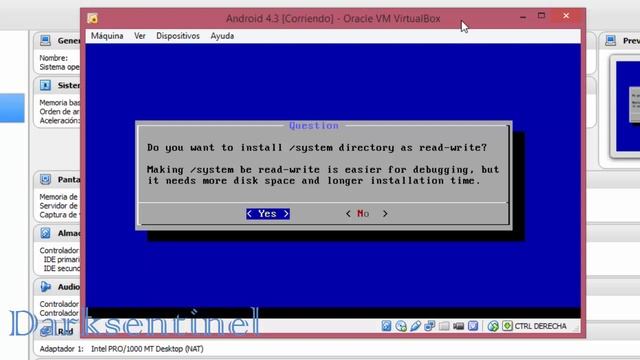The image size is (640, 360).
Task: Open the Ver menu
Action: [x=140, y=36]
